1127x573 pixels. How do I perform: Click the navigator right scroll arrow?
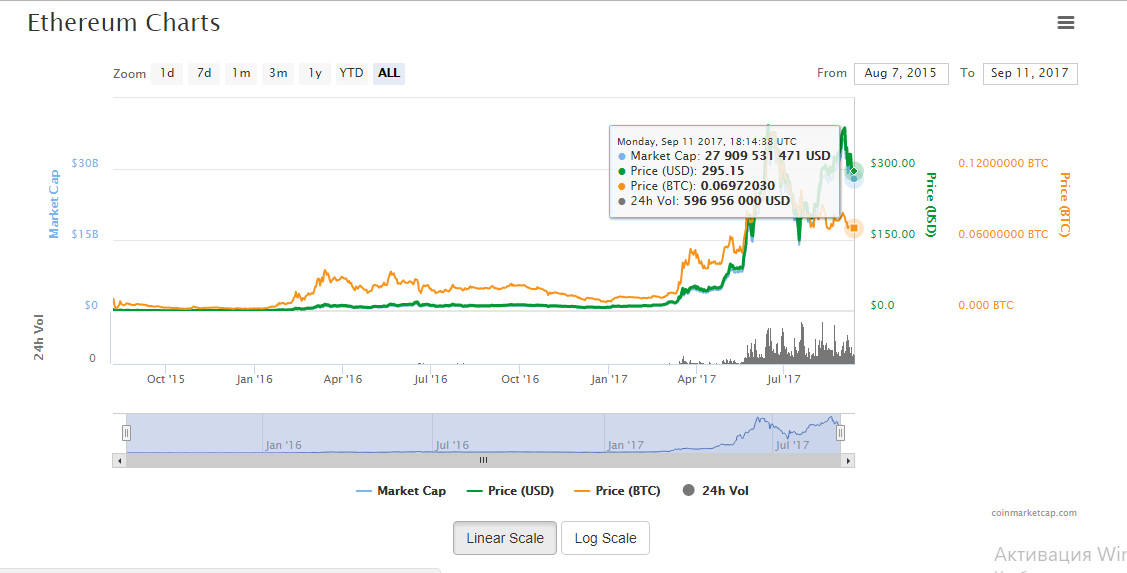[848, 461]
